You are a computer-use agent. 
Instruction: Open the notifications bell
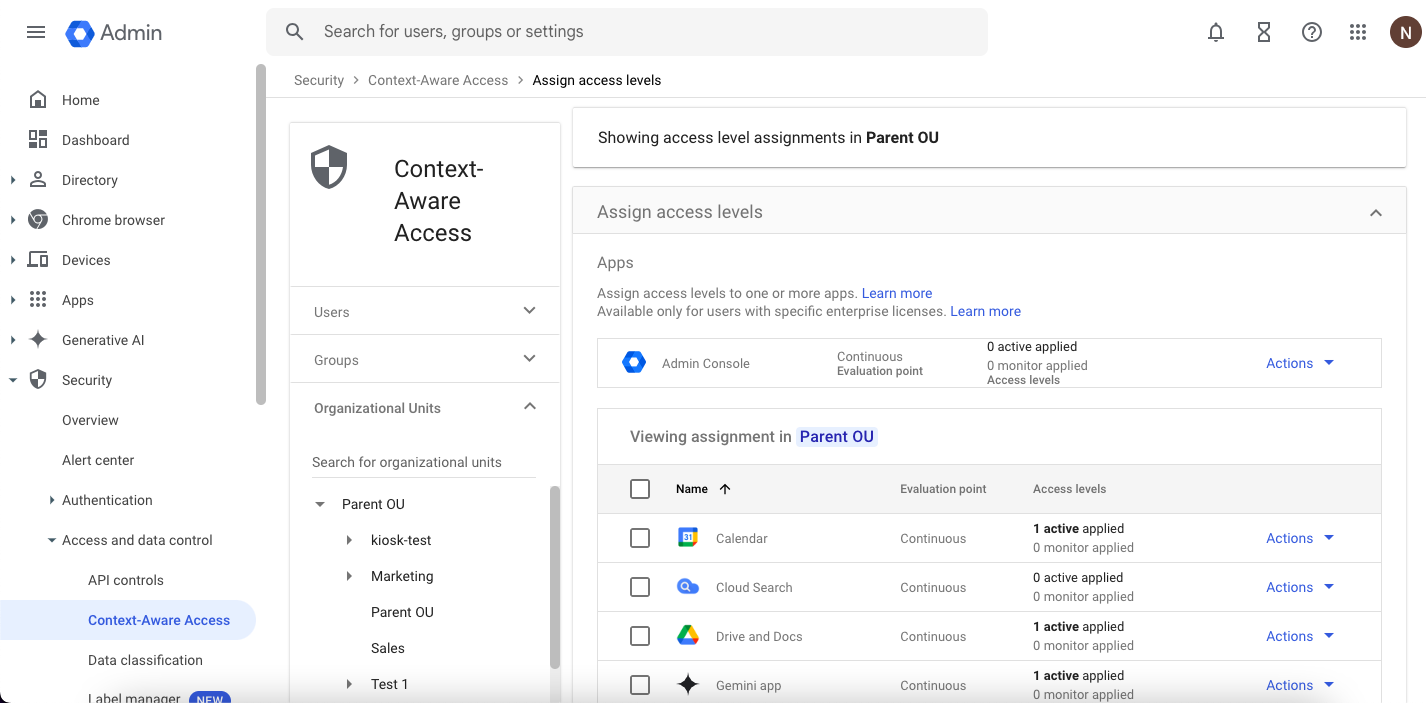tap(1216, 32)
